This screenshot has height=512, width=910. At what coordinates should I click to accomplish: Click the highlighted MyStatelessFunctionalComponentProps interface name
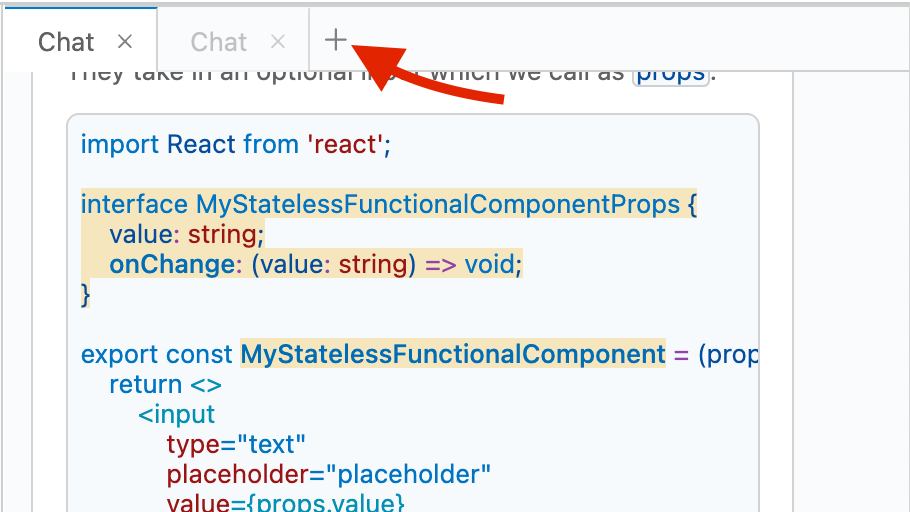[438, 204]
